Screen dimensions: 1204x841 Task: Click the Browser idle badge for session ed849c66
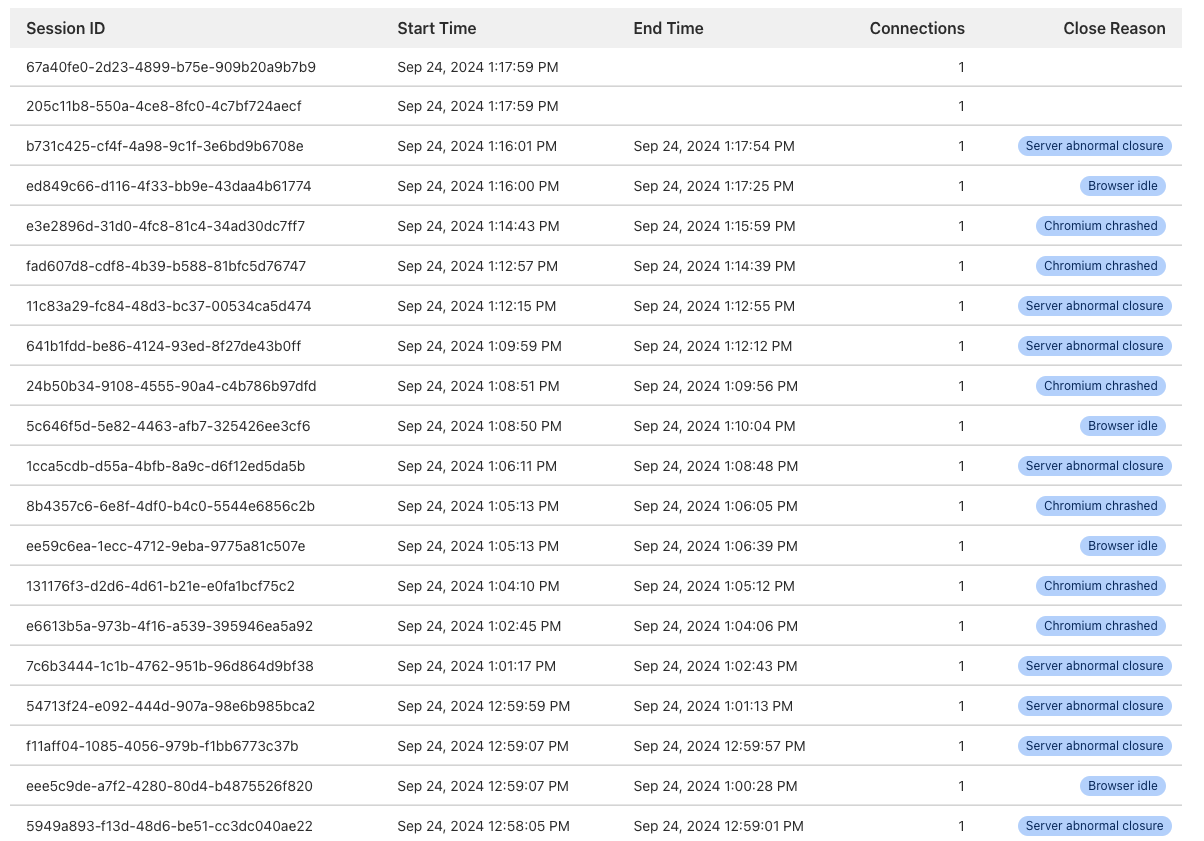point(1122,186)
